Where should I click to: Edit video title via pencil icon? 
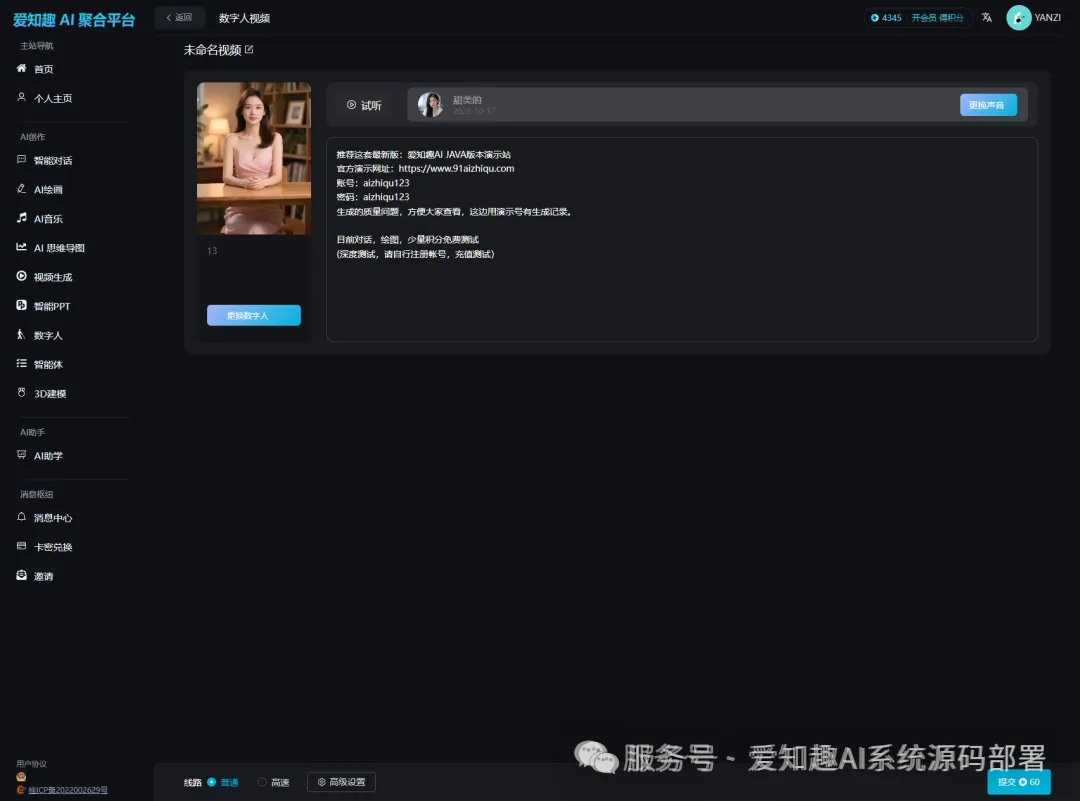pos(249,50)
